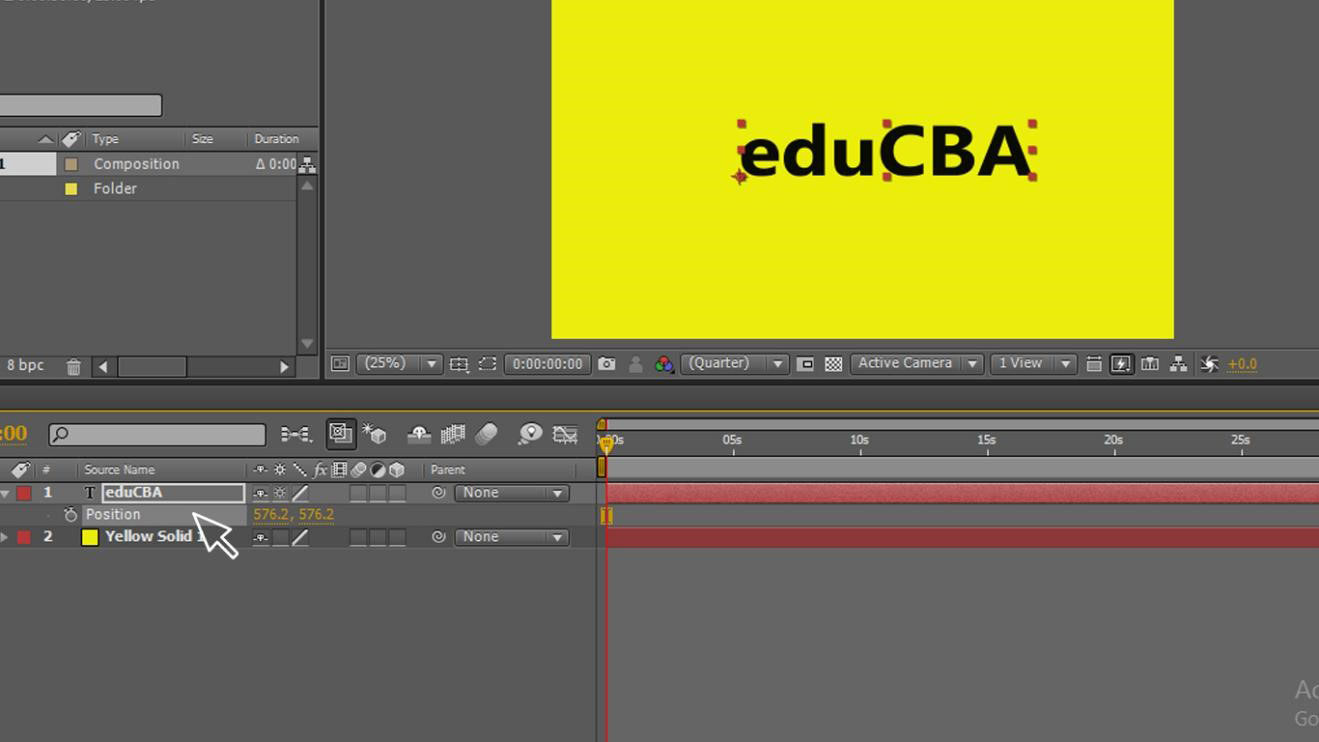Image resolution: width=1319 pixels, height=742 pixels.
Task: Click the timeline layer search field
Action: pos(157,434)
